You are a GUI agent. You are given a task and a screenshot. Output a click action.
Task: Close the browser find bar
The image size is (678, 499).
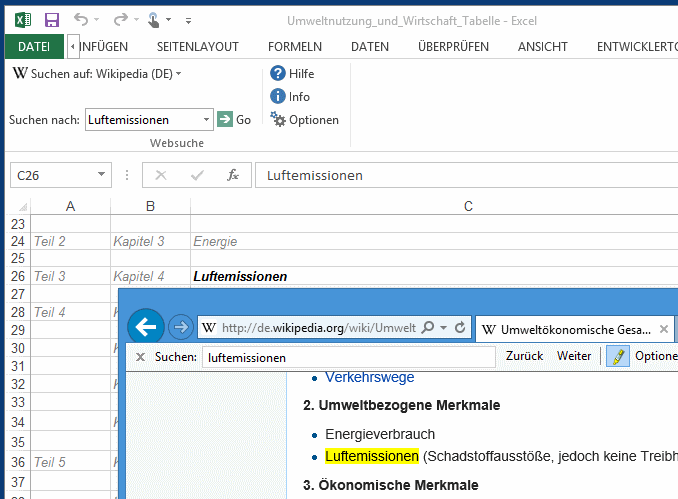(140, 357)
